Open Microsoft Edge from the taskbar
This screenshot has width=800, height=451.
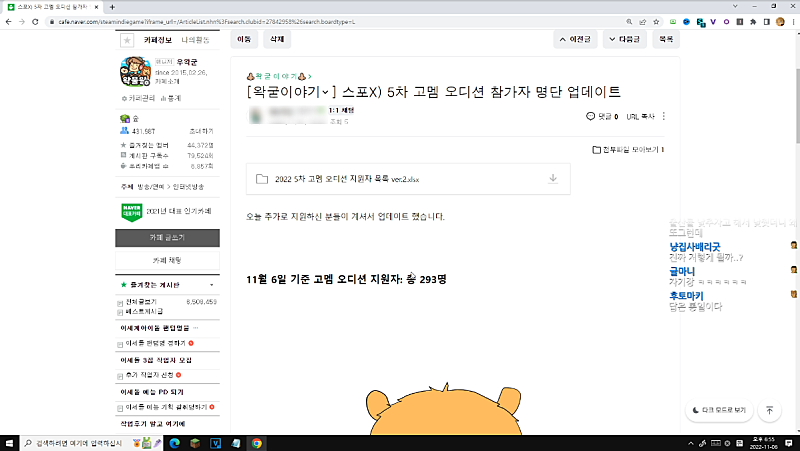[x=174, y=443]
